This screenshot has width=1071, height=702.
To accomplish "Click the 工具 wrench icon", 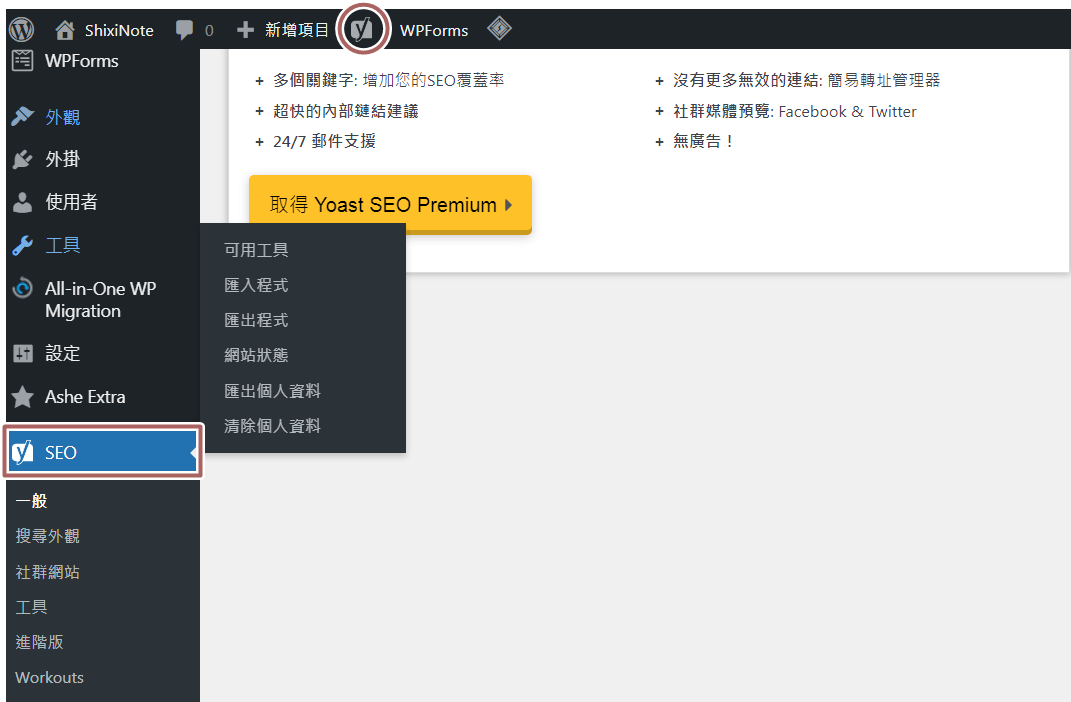I will [x=23, y=245].
